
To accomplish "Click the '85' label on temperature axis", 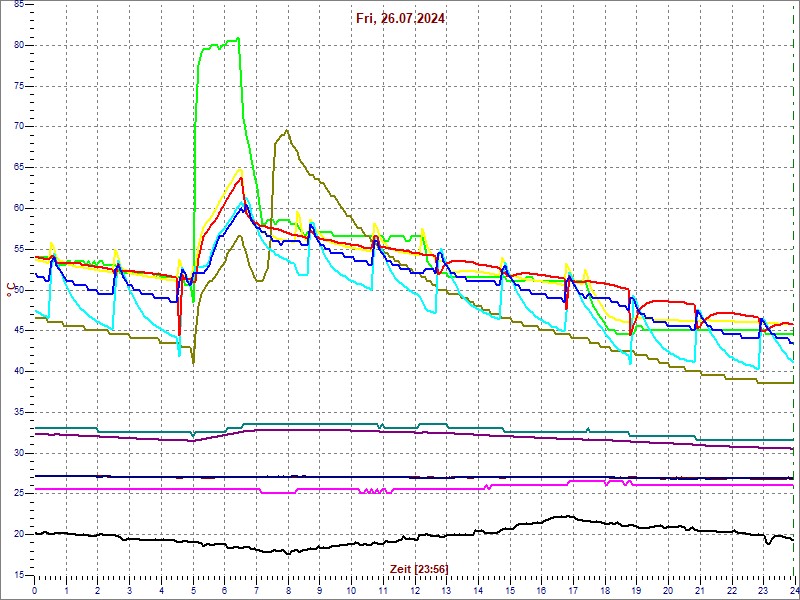I will point(19,4).
